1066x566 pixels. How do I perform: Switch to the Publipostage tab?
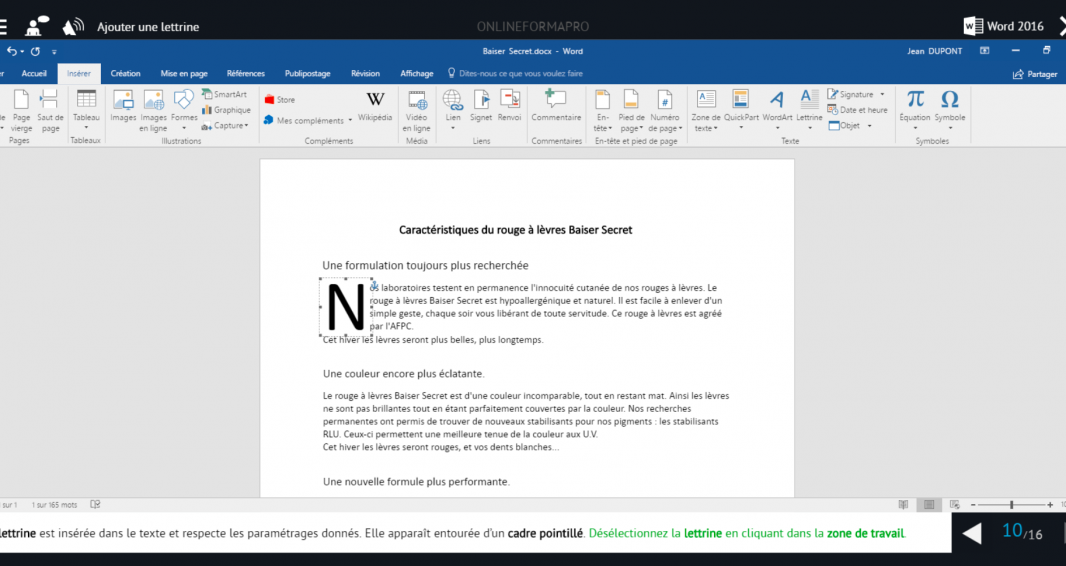307,73
